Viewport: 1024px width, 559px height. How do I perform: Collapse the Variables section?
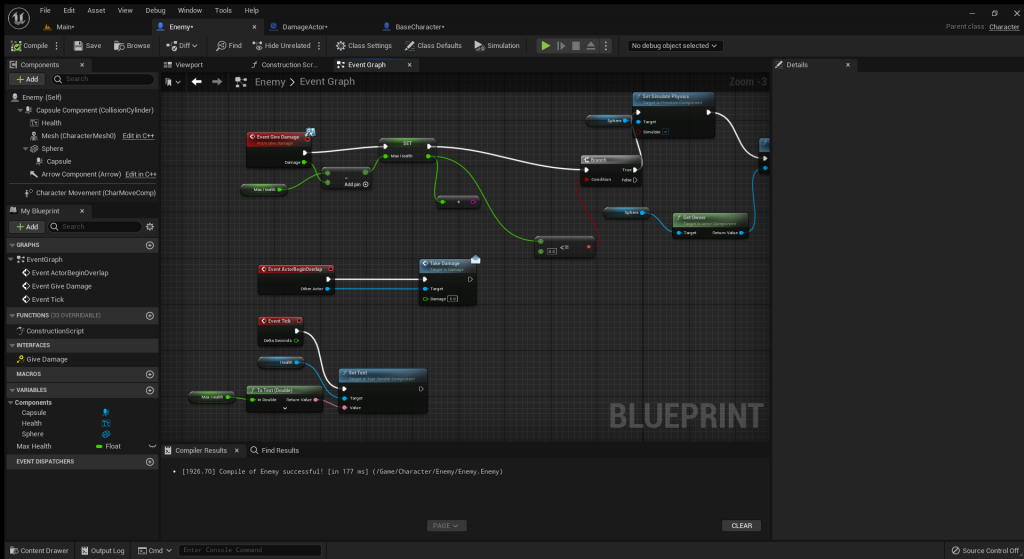tap(12, 390)
